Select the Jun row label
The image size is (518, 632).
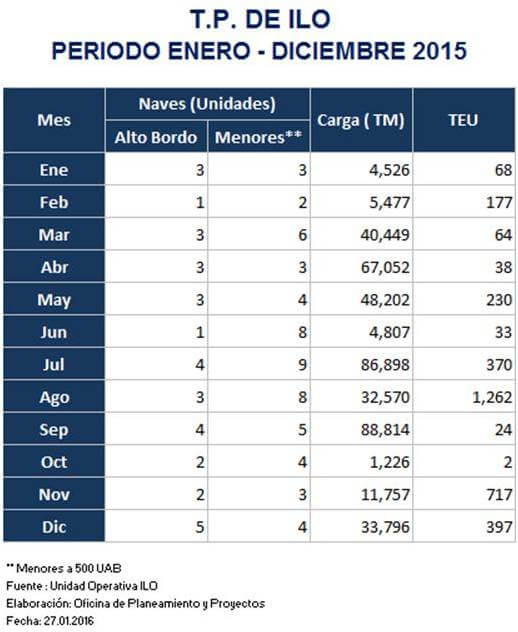(x=54, y=332)
